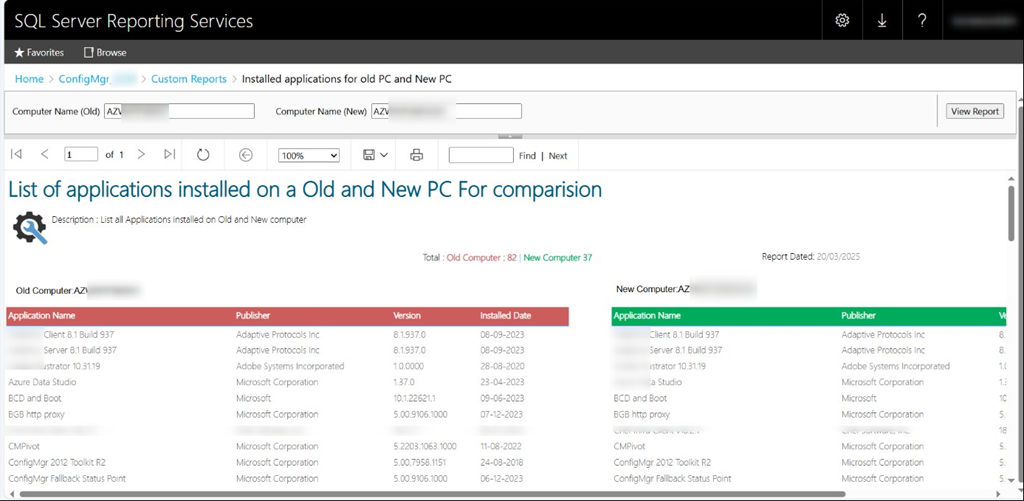Print the report using the printer icon
The width and height of the screenshot is (1024, 501).
click(x=417, y=155)
